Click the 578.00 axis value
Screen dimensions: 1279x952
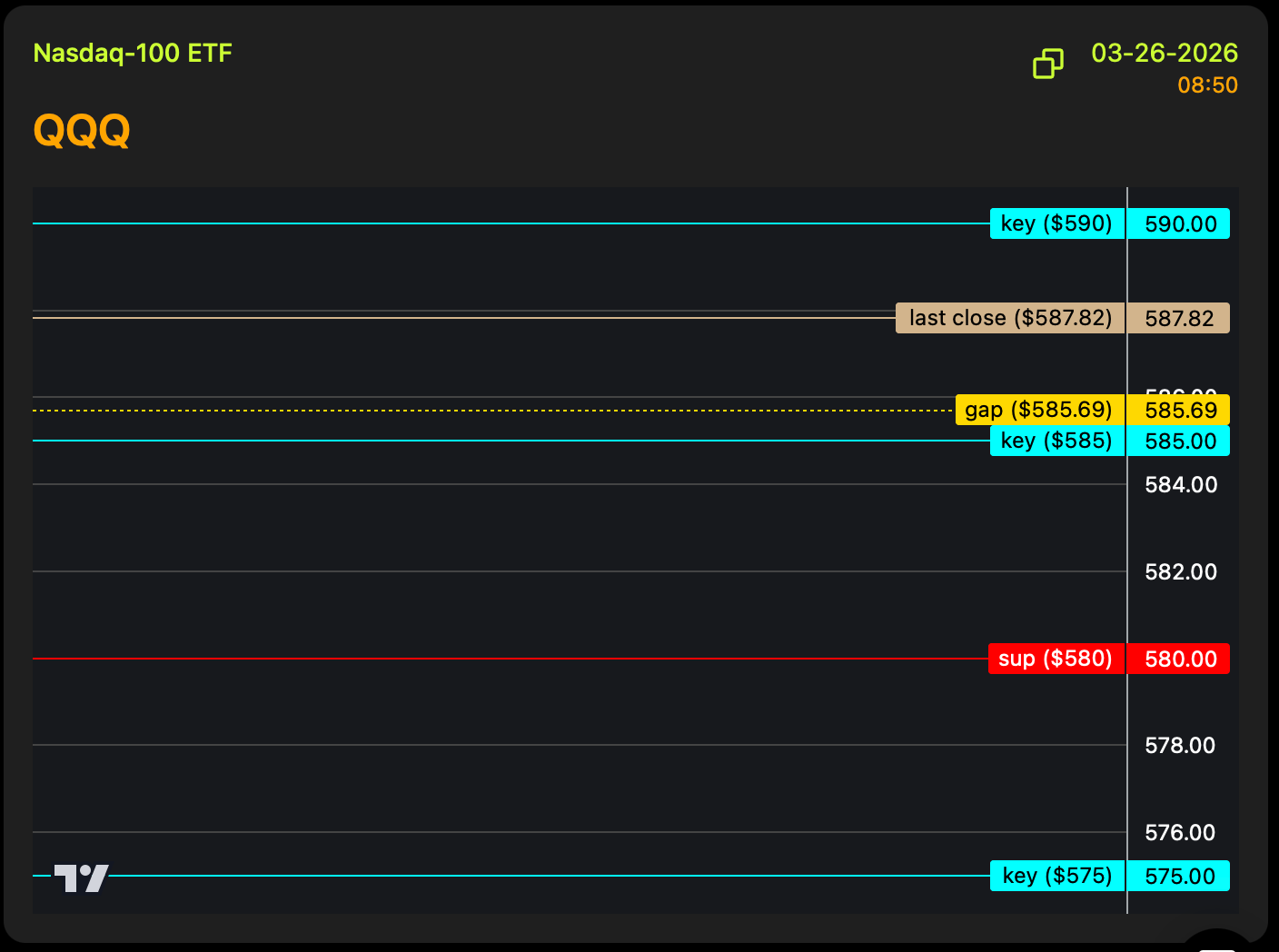tap(1180, 745)
